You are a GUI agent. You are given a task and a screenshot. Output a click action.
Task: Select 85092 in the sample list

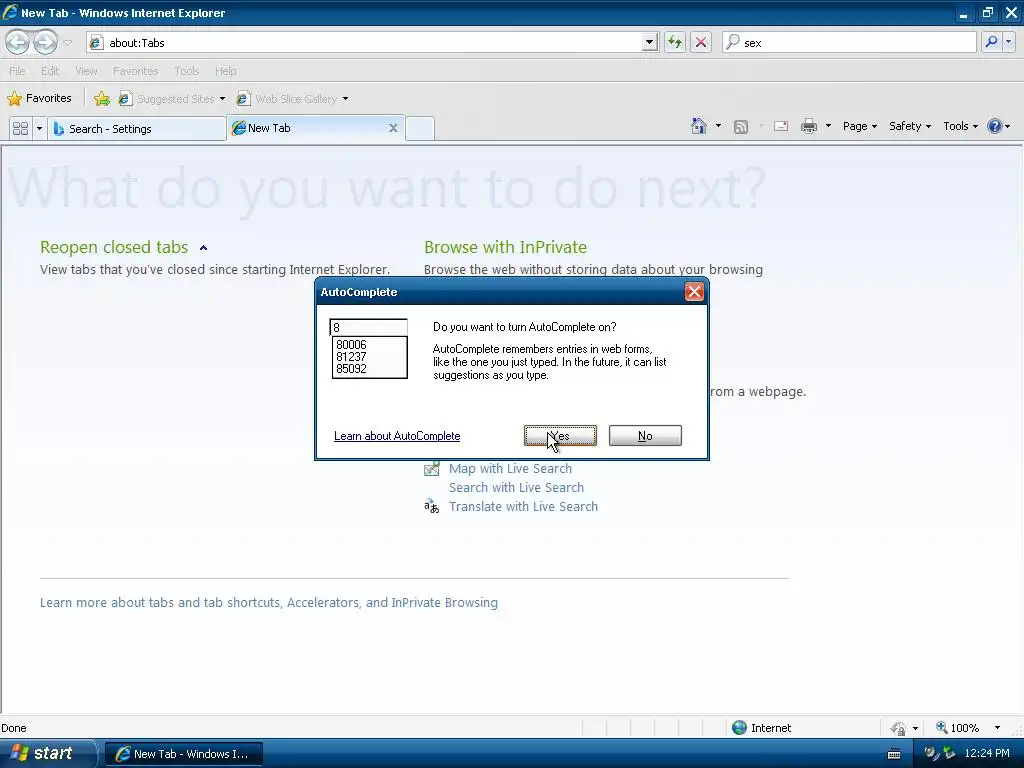[351, 368]
